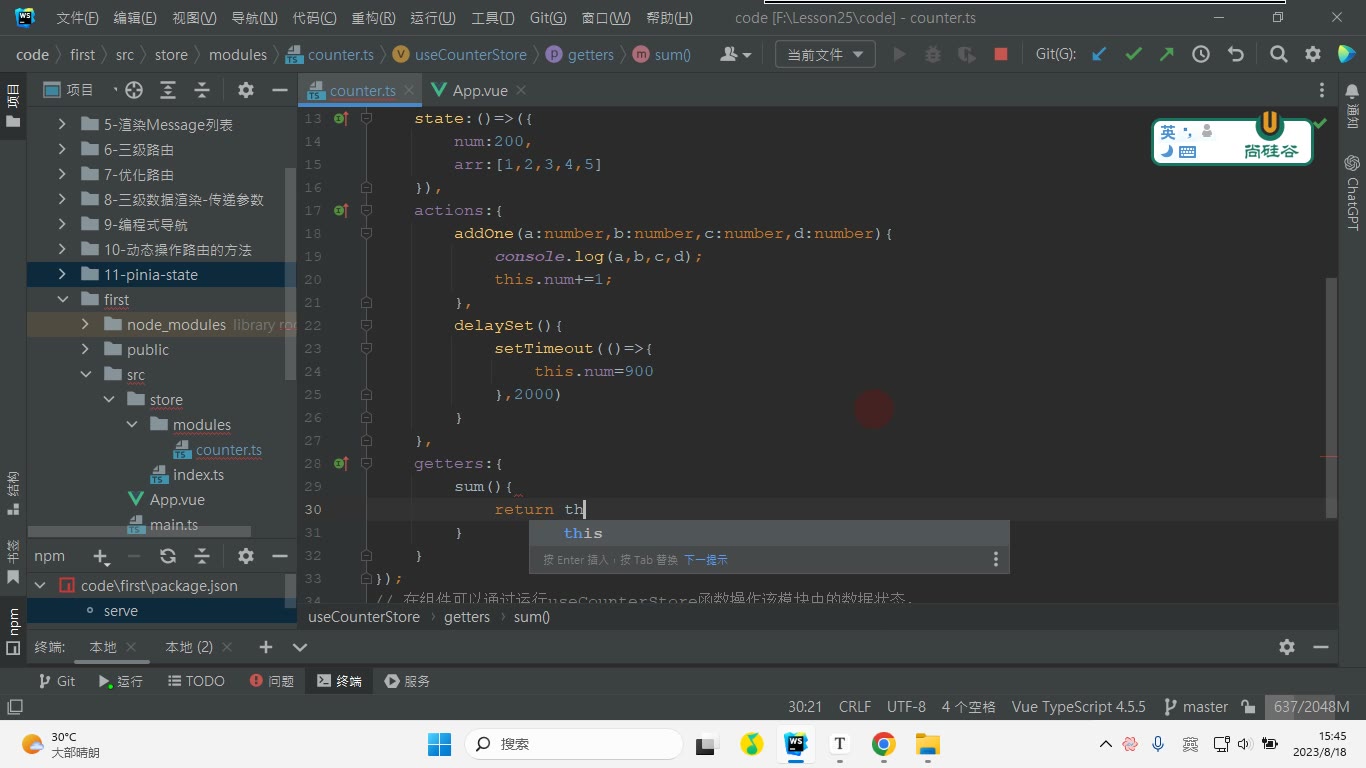Click the master Git branch in the status bar
The height and width of the screenshot is (768, 1366).
(1196, 707)
